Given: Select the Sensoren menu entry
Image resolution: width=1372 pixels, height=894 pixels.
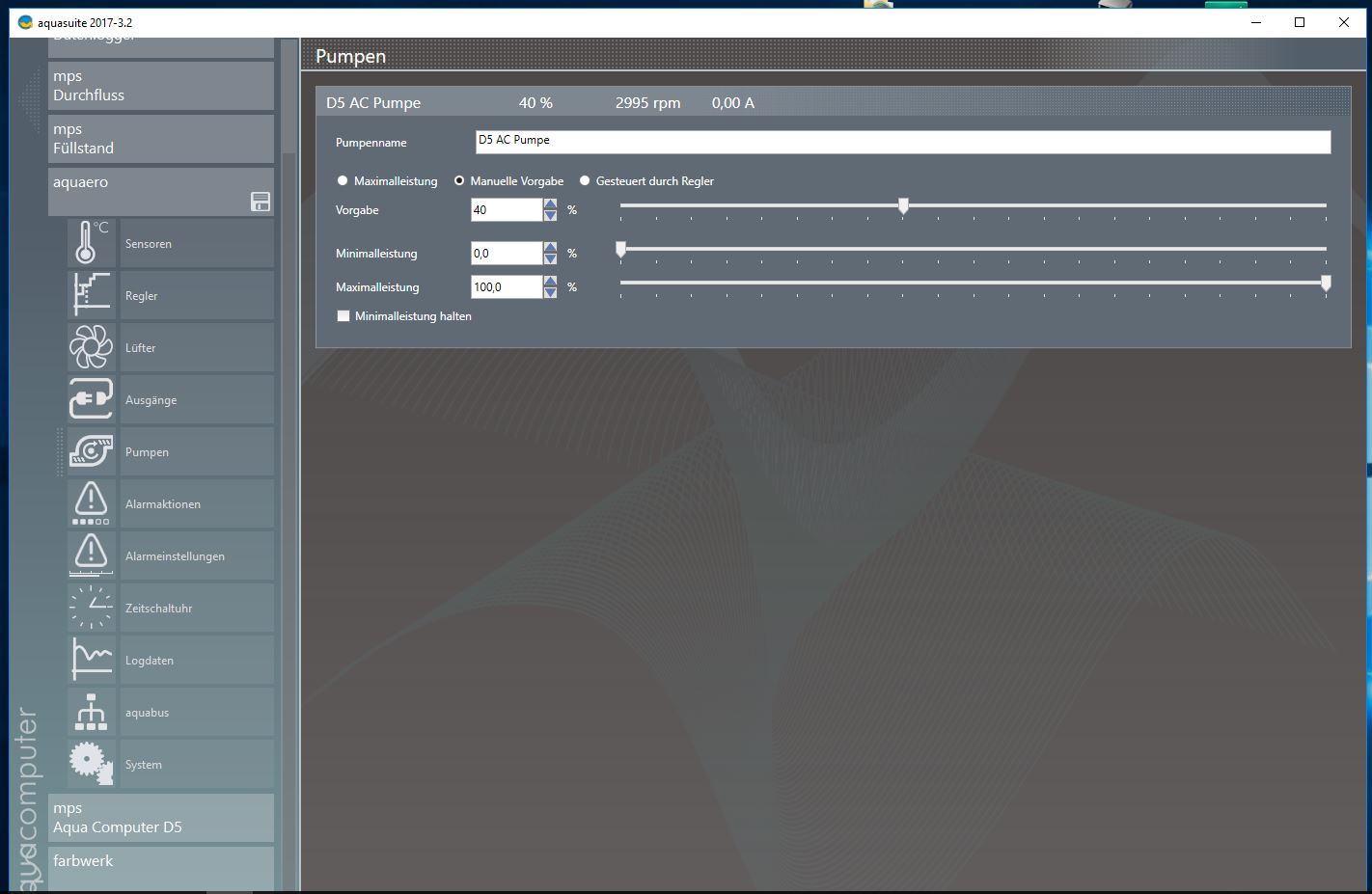Looking at the screenshot, I should pos(197,243).
